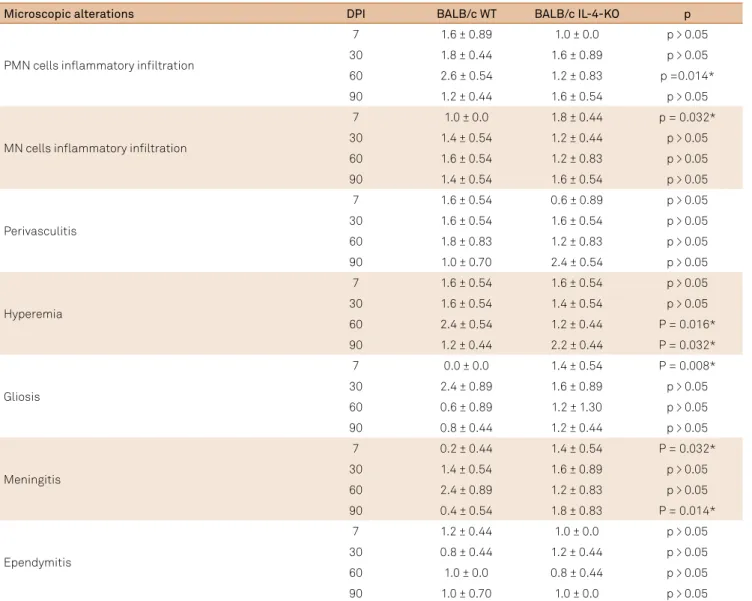This screenshot has height=601, width=752.
Task: Click 'P = 0.032*' in Meningitis day 7 row
Action: (x=687, y=449)
